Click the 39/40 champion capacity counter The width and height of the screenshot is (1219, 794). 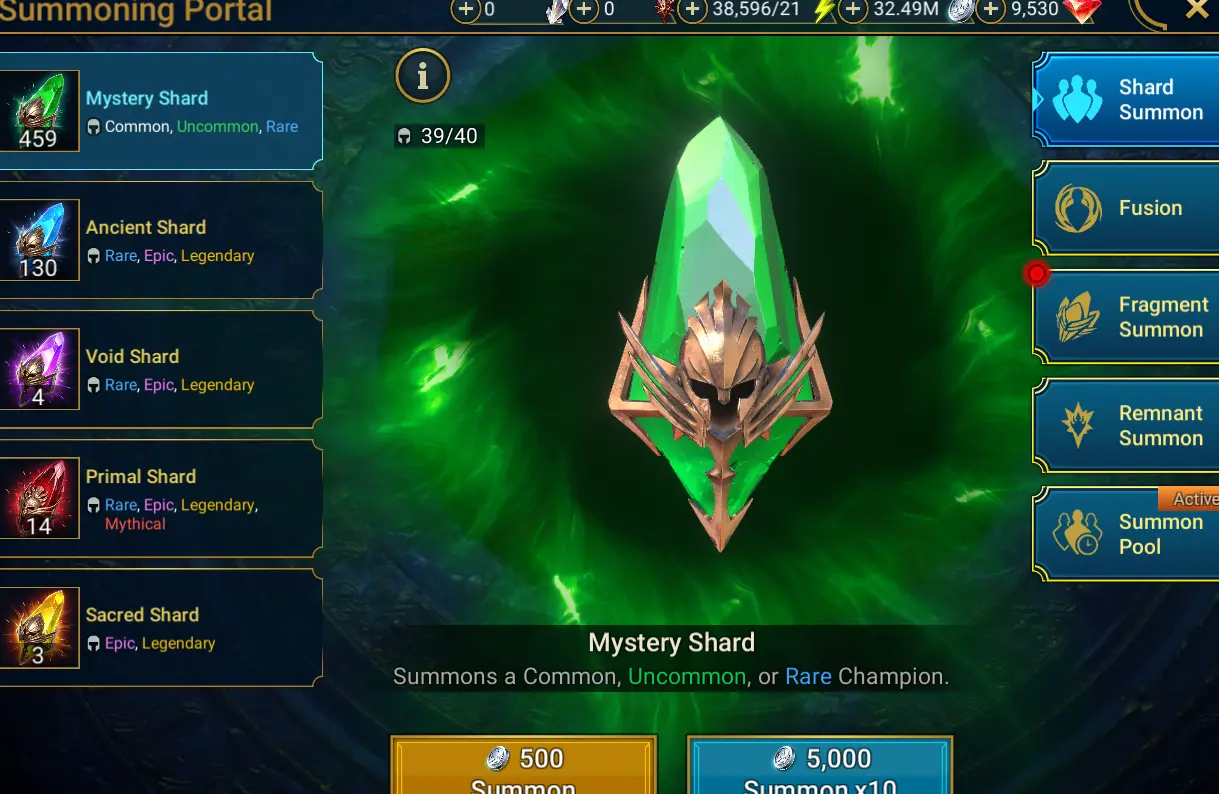point(439,136)
